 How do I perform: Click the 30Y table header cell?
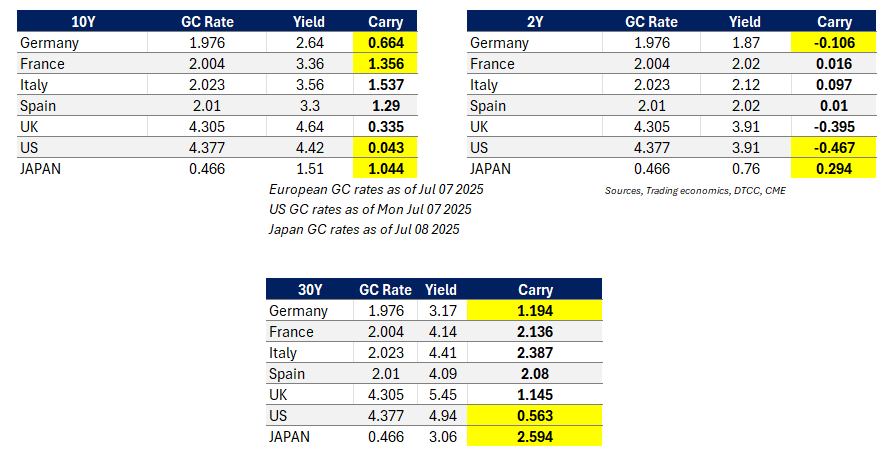coord(309,289)
